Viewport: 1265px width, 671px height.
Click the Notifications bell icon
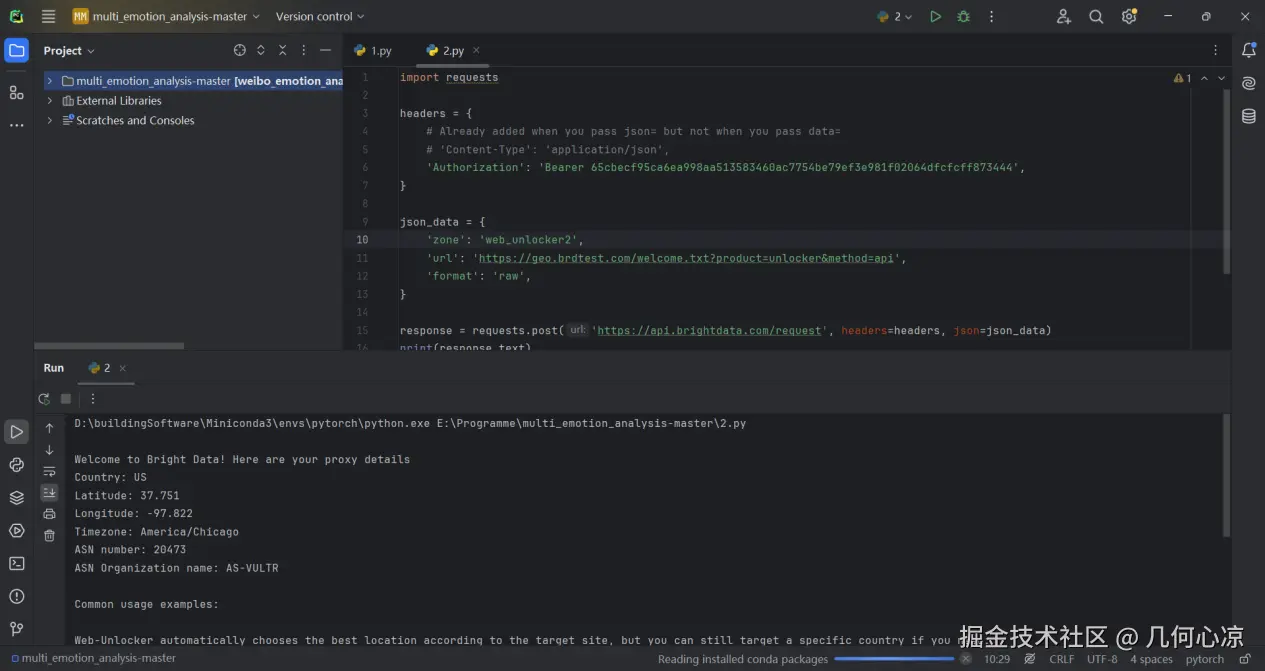click(1248, 50)
